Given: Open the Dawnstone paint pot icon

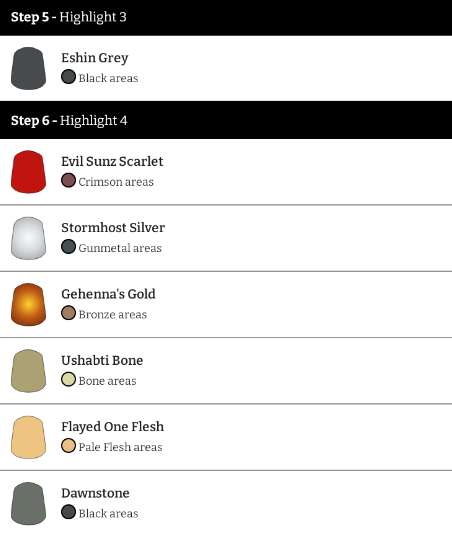Looking at the screenshot, I should coord(29,503).
